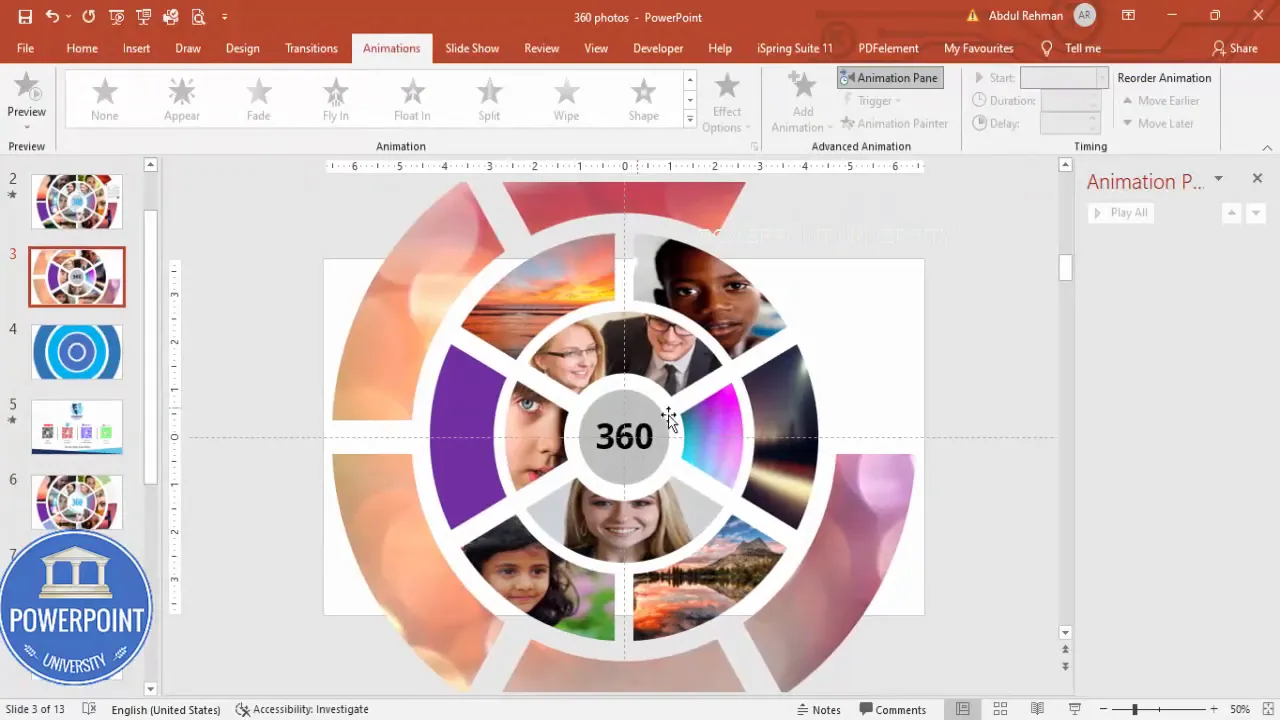Click the Animation Painter tool

click(x=894, y=124)
